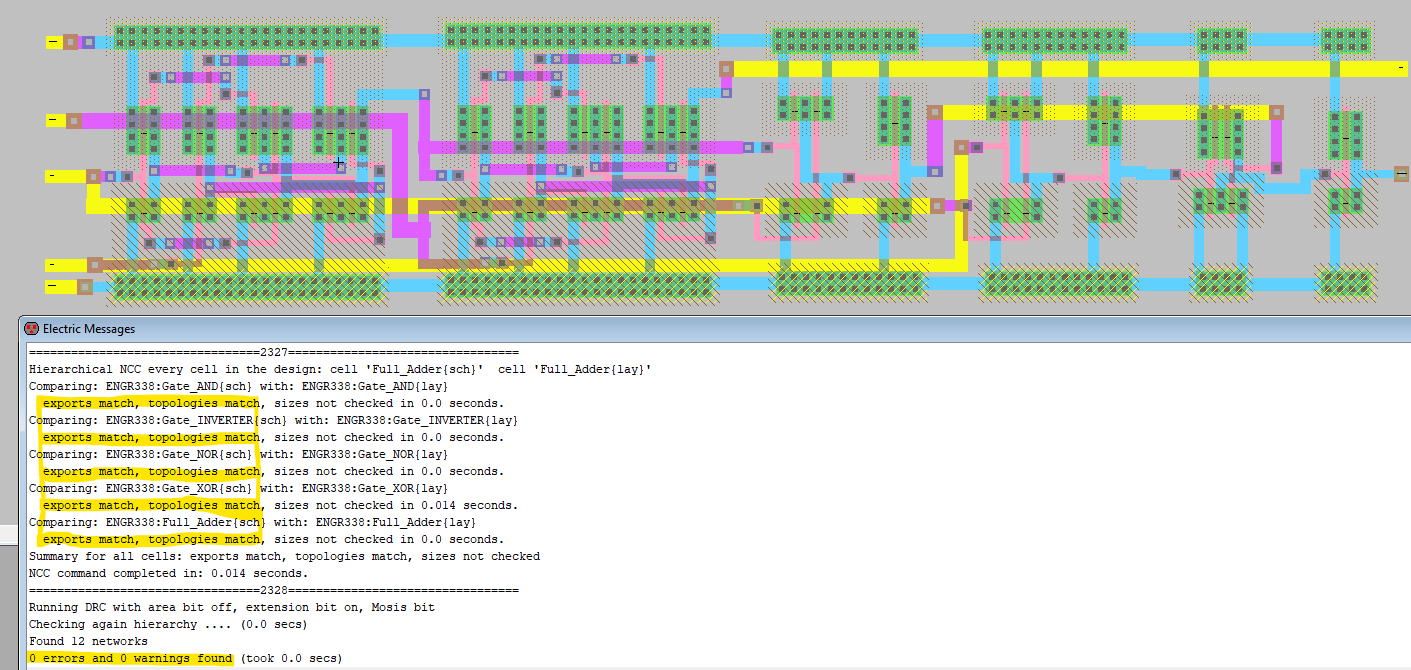Select the output export pin at far right
Viewport: 1411px width, 670px height.
1401,174
